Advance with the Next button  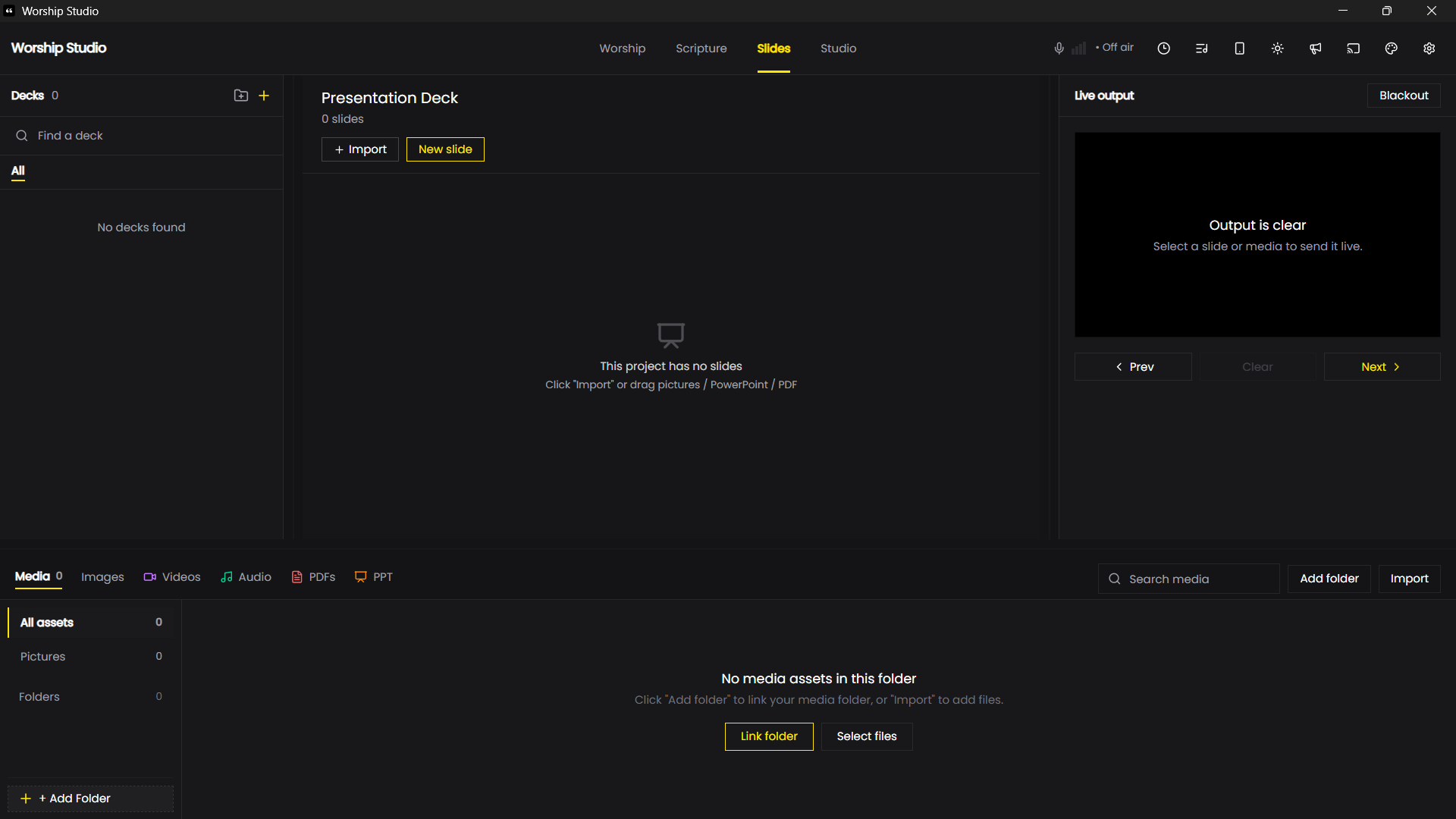(1382, 367)
